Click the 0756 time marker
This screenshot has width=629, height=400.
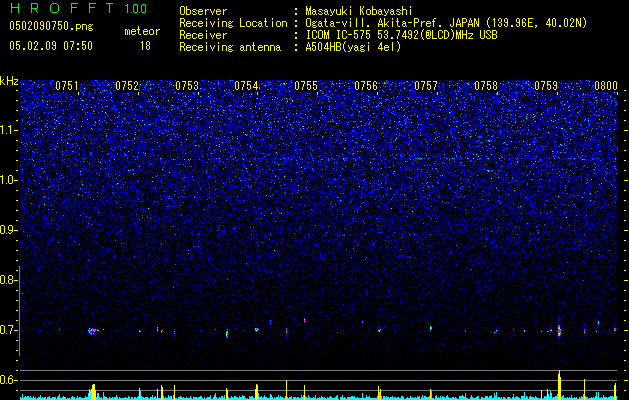coord(366,86)
